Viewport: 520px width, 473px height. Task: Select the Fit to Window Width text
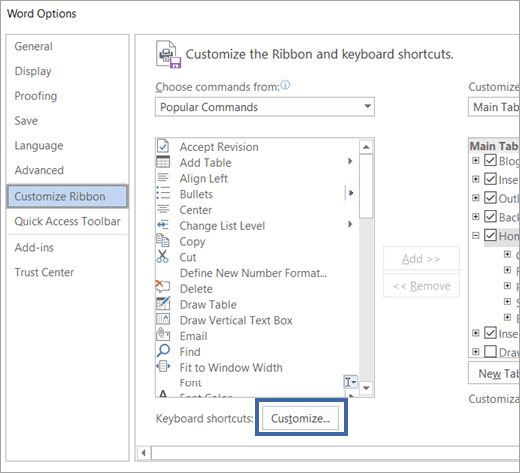click(x=231, y=367)
